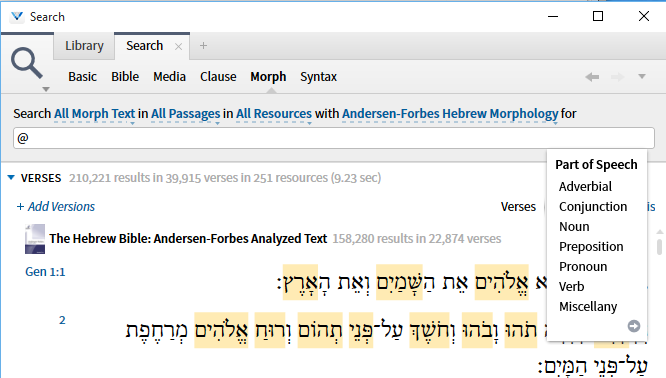The image size is (666, 378).
Task: Go forward using the right arrow icon
Action: coord(618,77)
